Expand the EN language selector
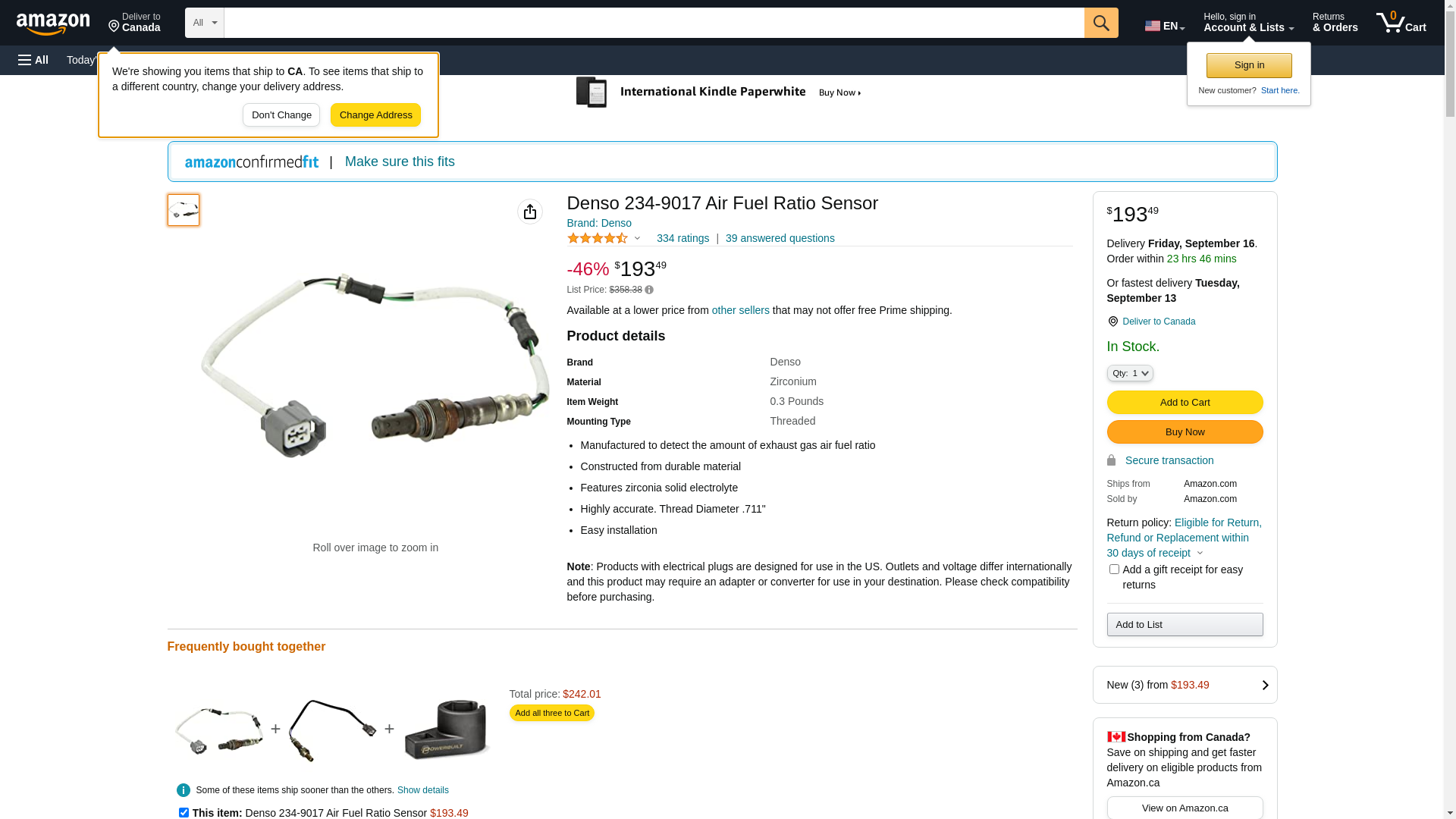 (x=1165, y=26)
